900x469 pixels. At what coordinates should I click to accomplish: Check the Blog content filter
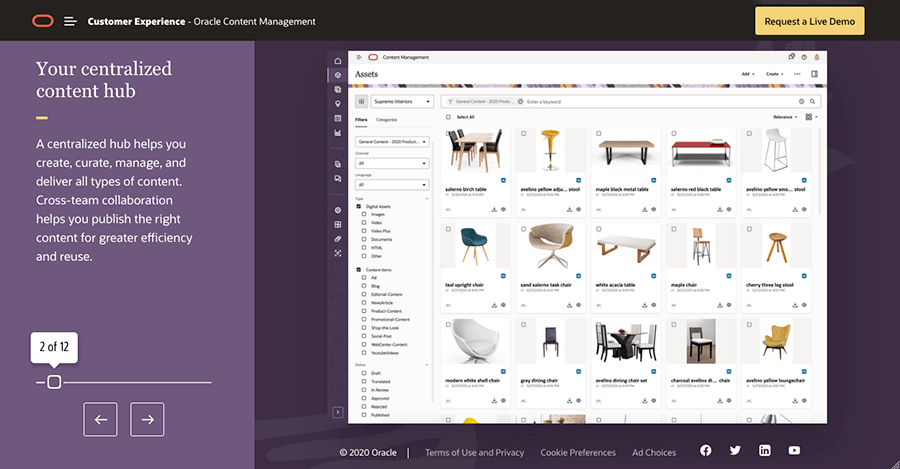coord(364,286)
